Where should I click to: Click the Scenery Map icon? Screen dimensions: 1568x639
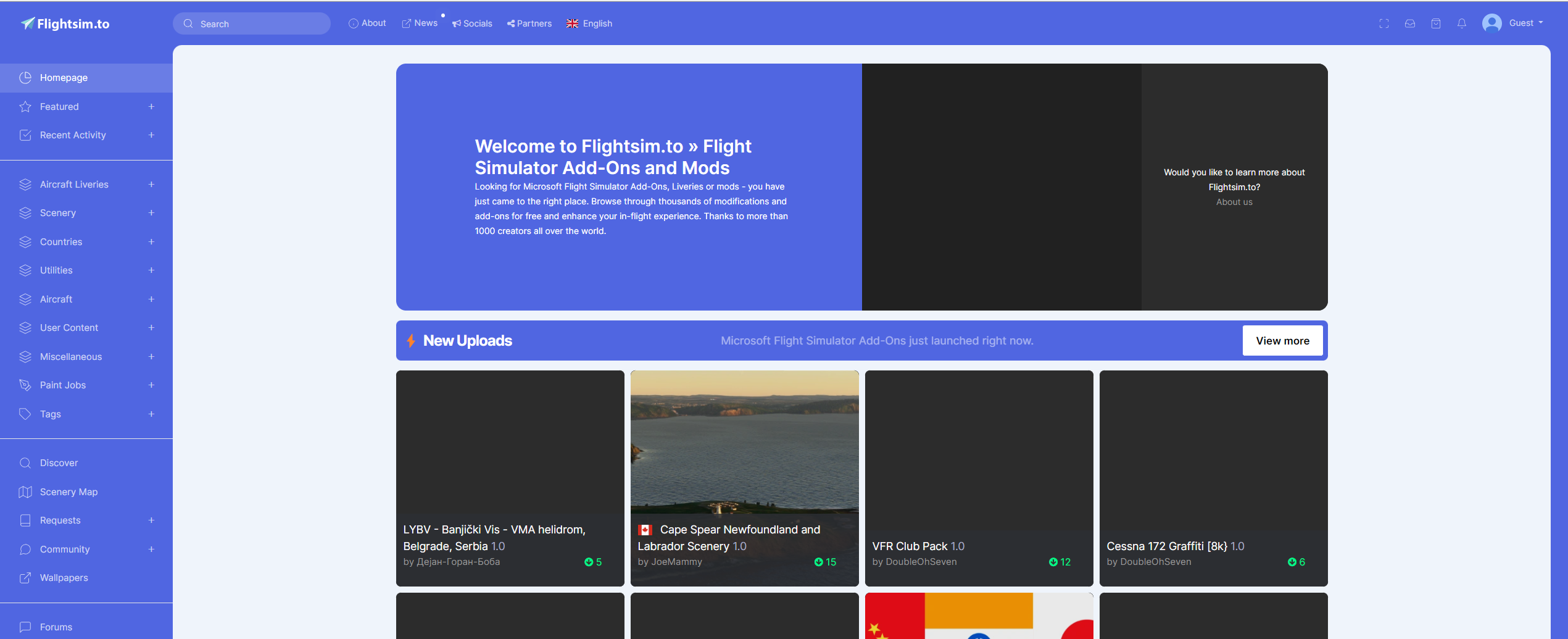[x=25, y=492]
